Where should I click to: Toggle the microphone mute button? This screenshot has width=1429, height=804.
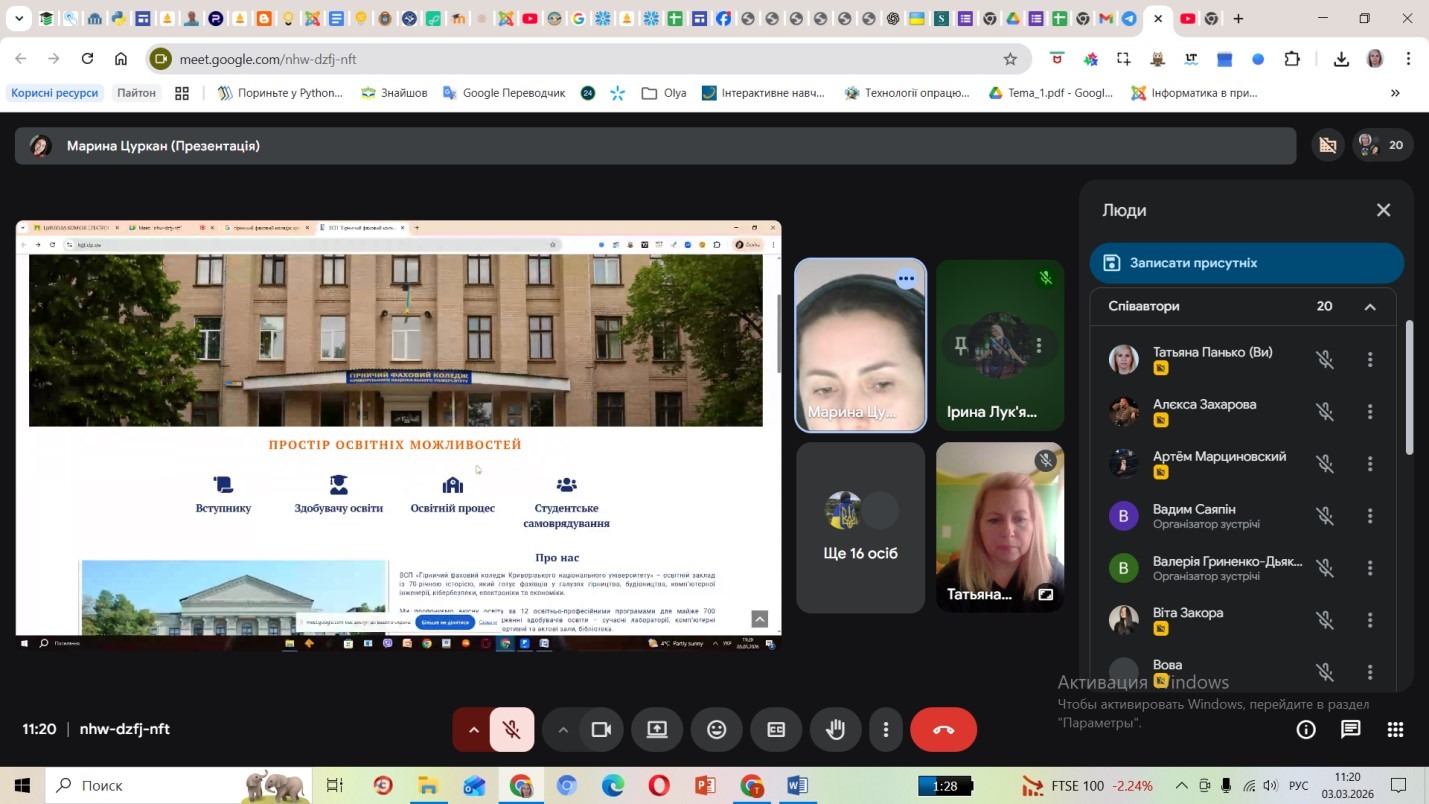[x=512, y=730]
